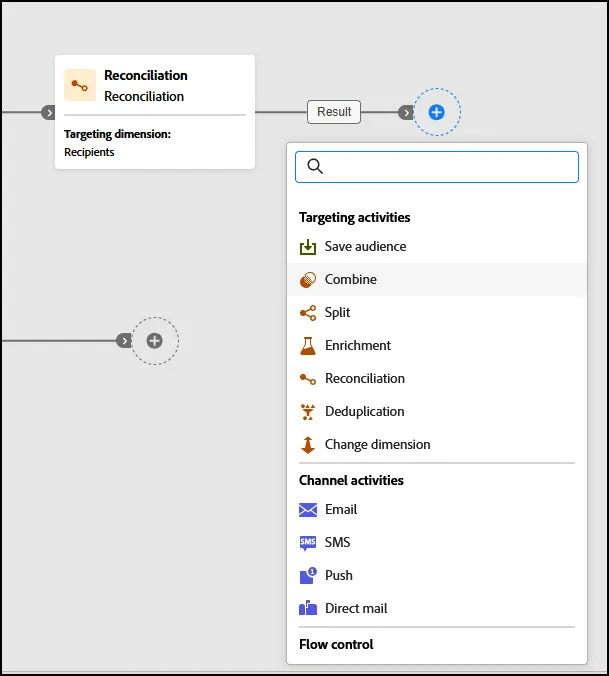
Task: Click the SMS speech bubble icon
Action: point(308,543)
